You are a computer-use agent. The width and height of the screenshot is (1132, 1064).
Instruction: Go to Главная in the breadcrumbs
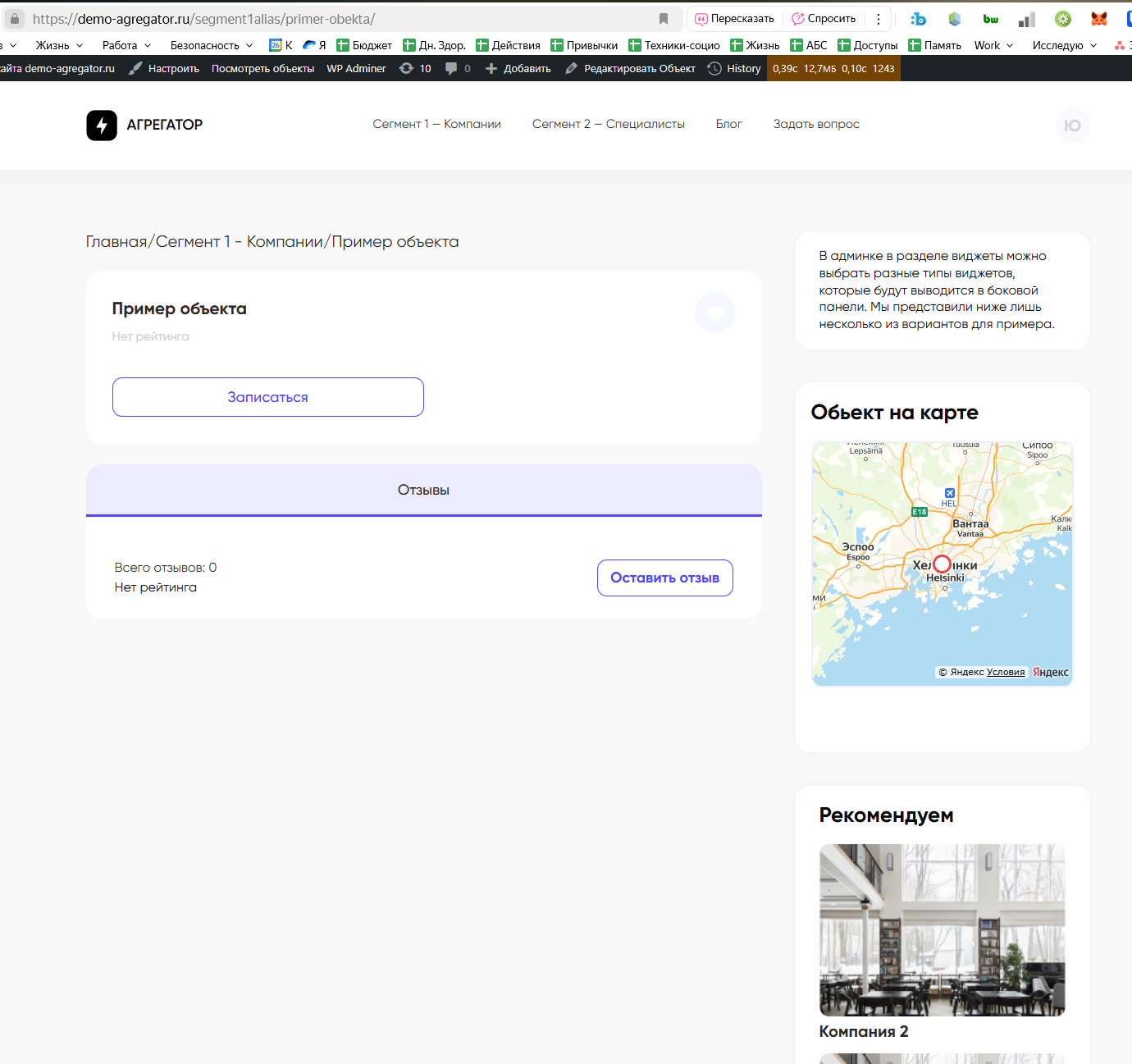116,242
